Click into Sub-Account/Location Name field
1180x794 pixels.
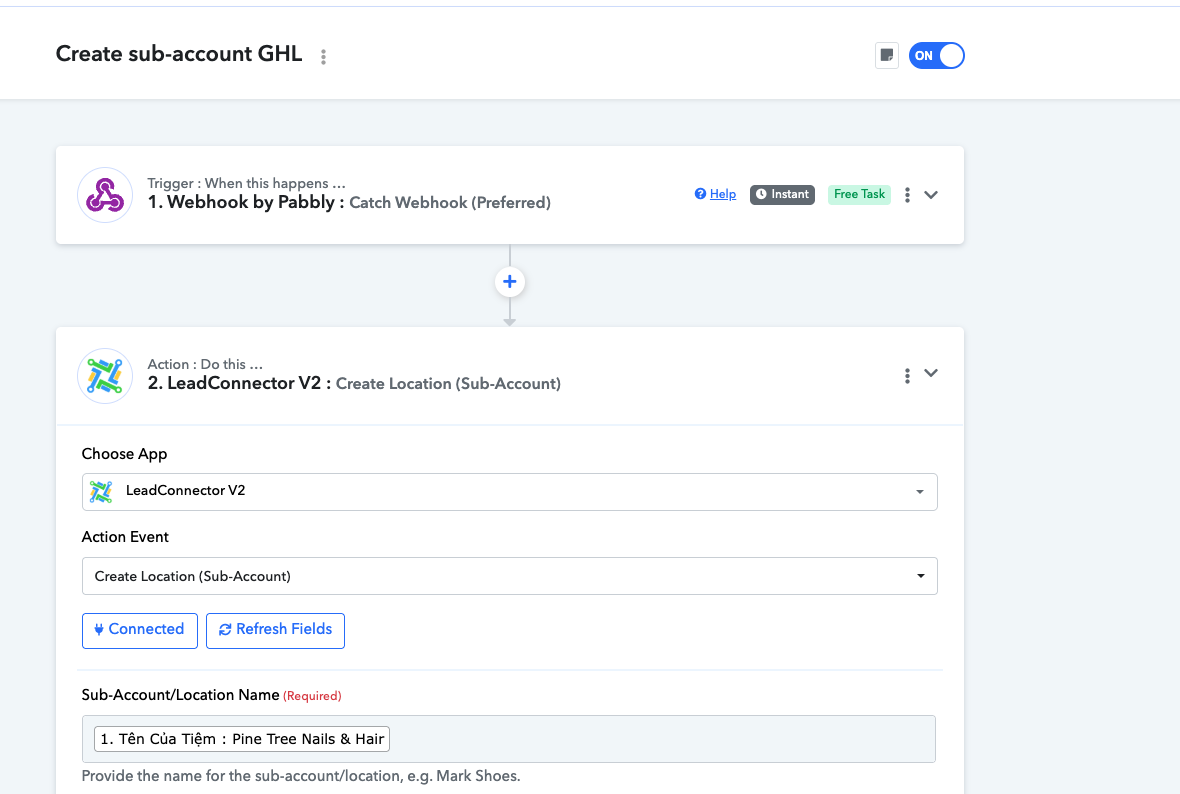pyautogui.click(x=650, y=739)
